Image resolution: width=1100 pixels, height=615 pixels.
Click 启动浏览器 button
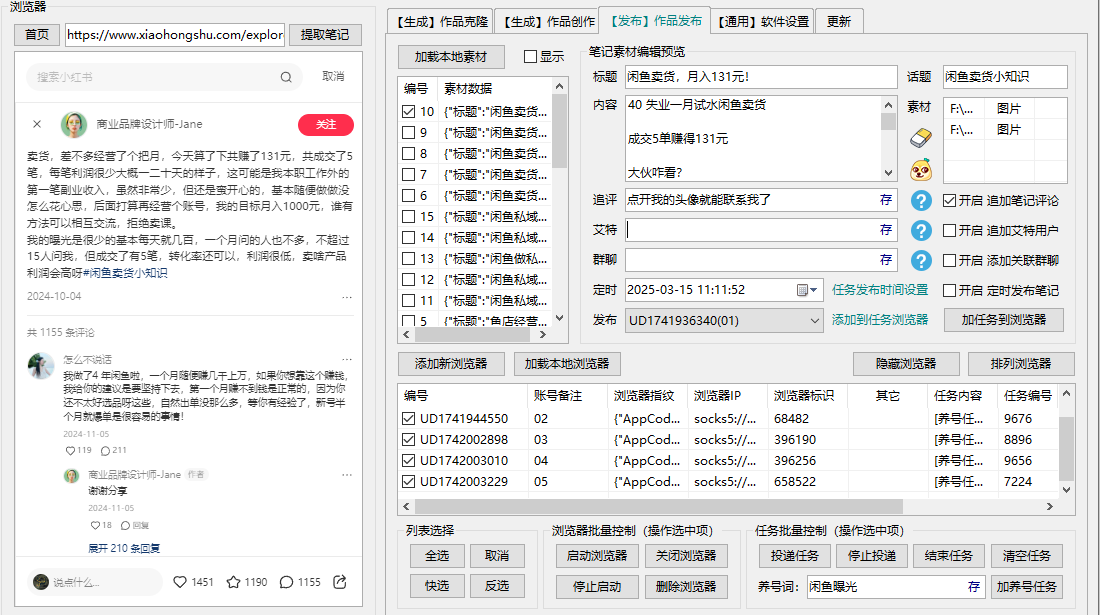(x=597, y=556)
